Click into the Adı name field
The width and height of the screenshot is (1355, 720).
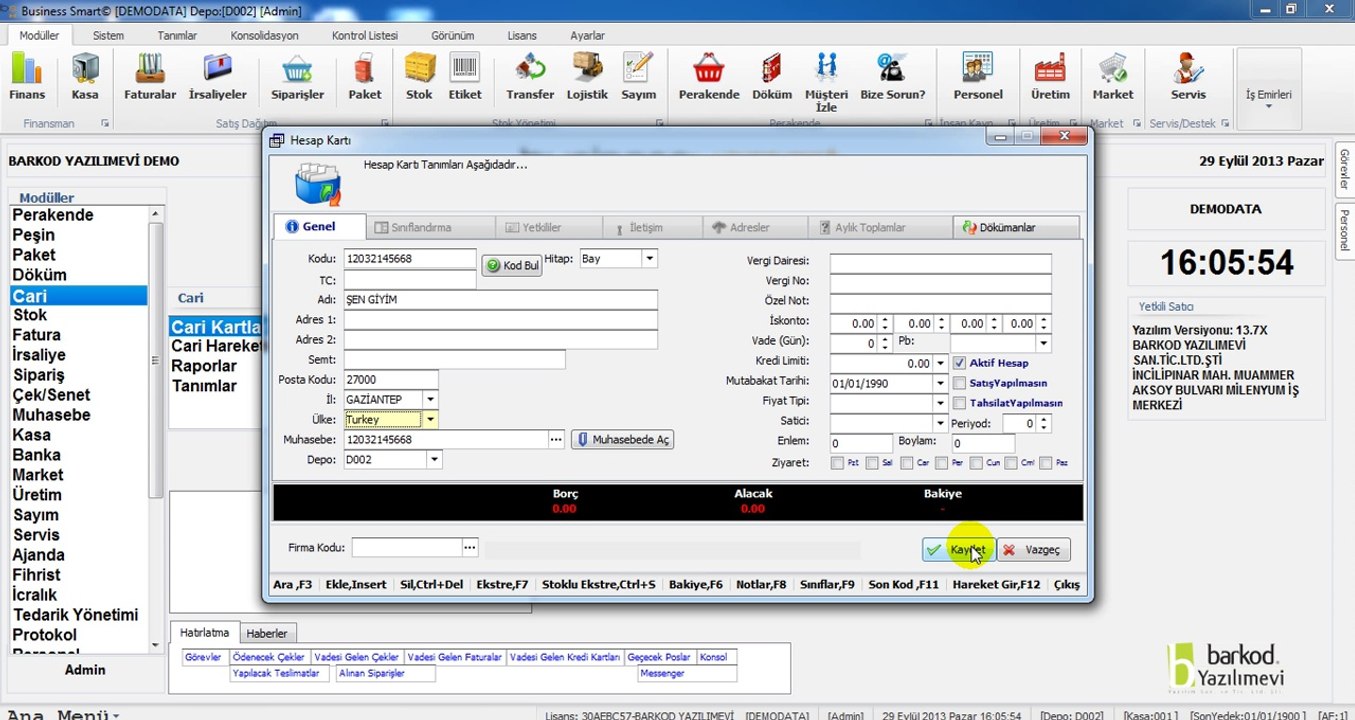(500, 299)
